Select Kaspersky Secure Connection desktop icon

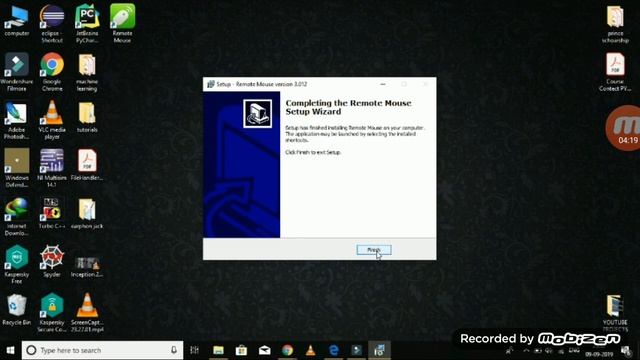click(x=52, y=313)
